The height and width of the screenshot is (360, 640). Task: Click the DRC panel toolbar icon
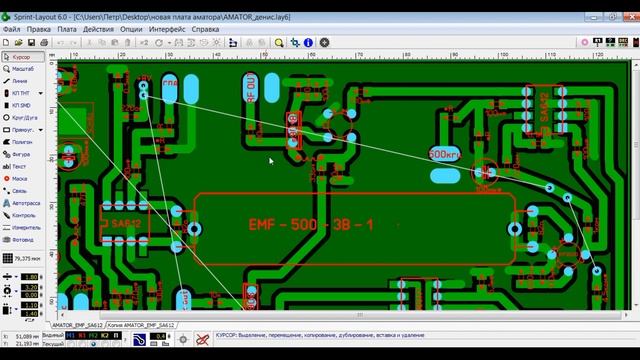click(x=623, y=42)
